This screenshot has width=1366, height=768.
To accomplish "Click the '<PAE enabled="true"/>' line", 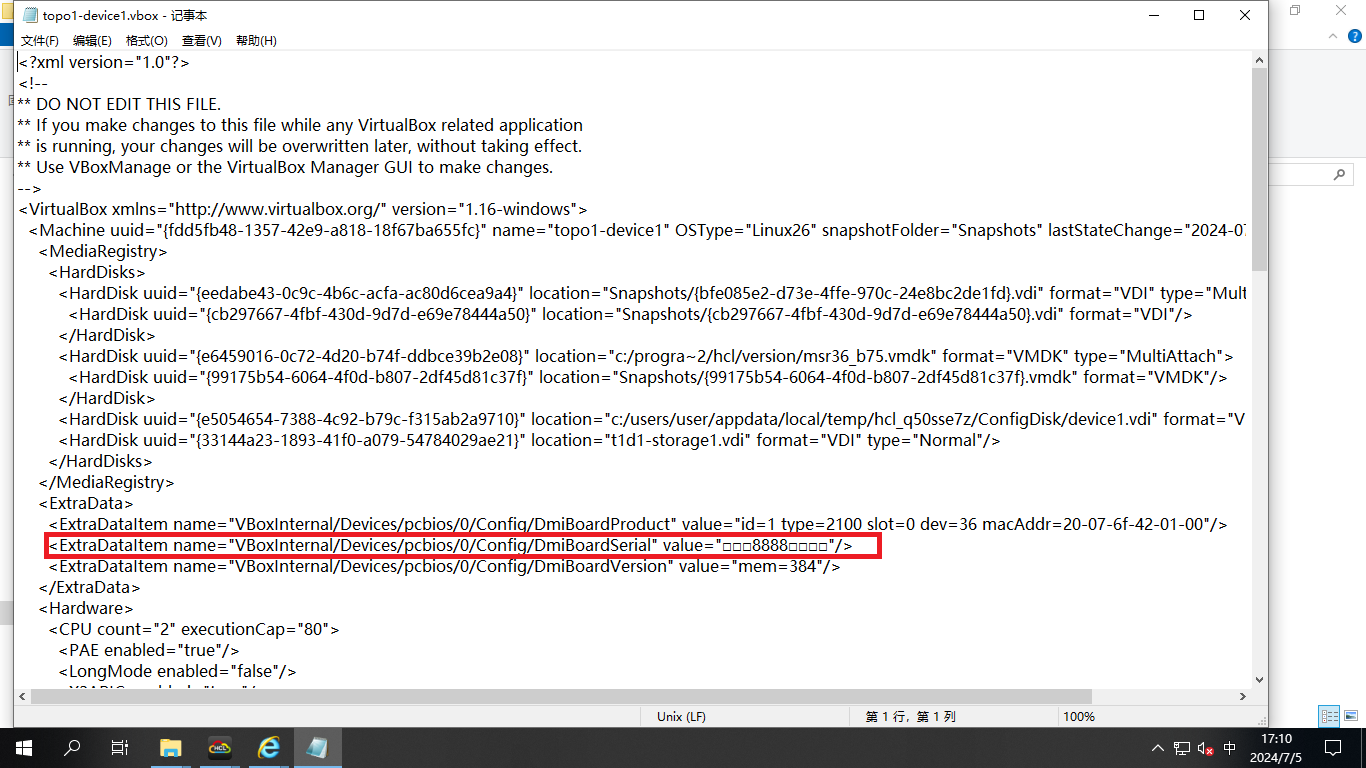I will point(149,650).
